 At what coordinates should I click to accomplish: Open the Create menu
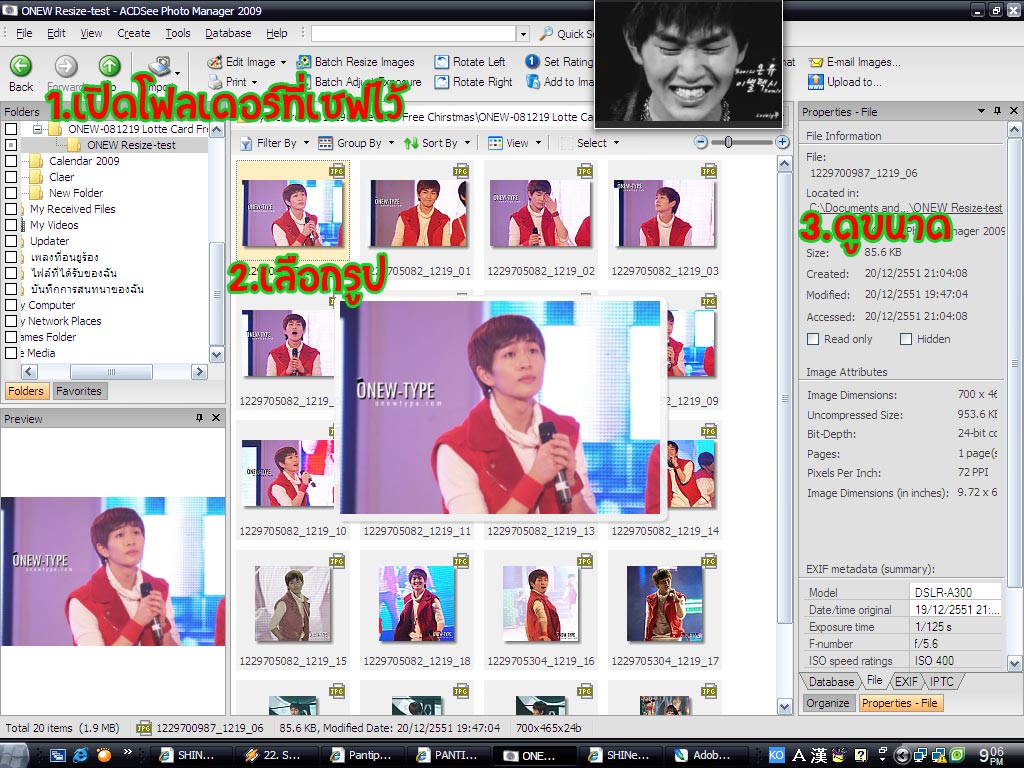[134, 33]
